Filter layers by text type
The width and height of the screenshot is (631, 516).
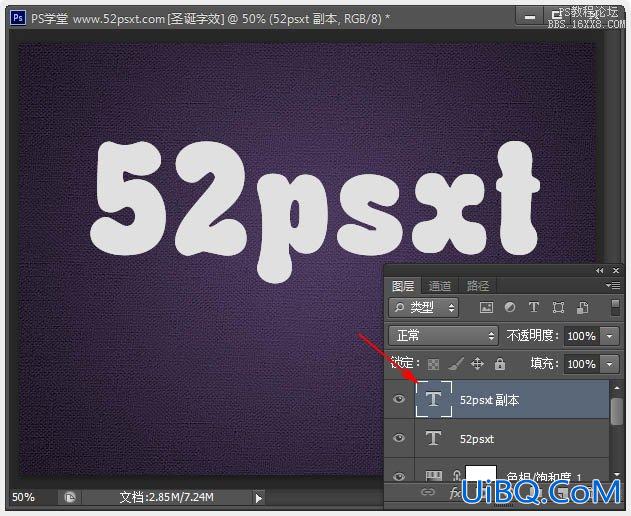pos(534,308)
